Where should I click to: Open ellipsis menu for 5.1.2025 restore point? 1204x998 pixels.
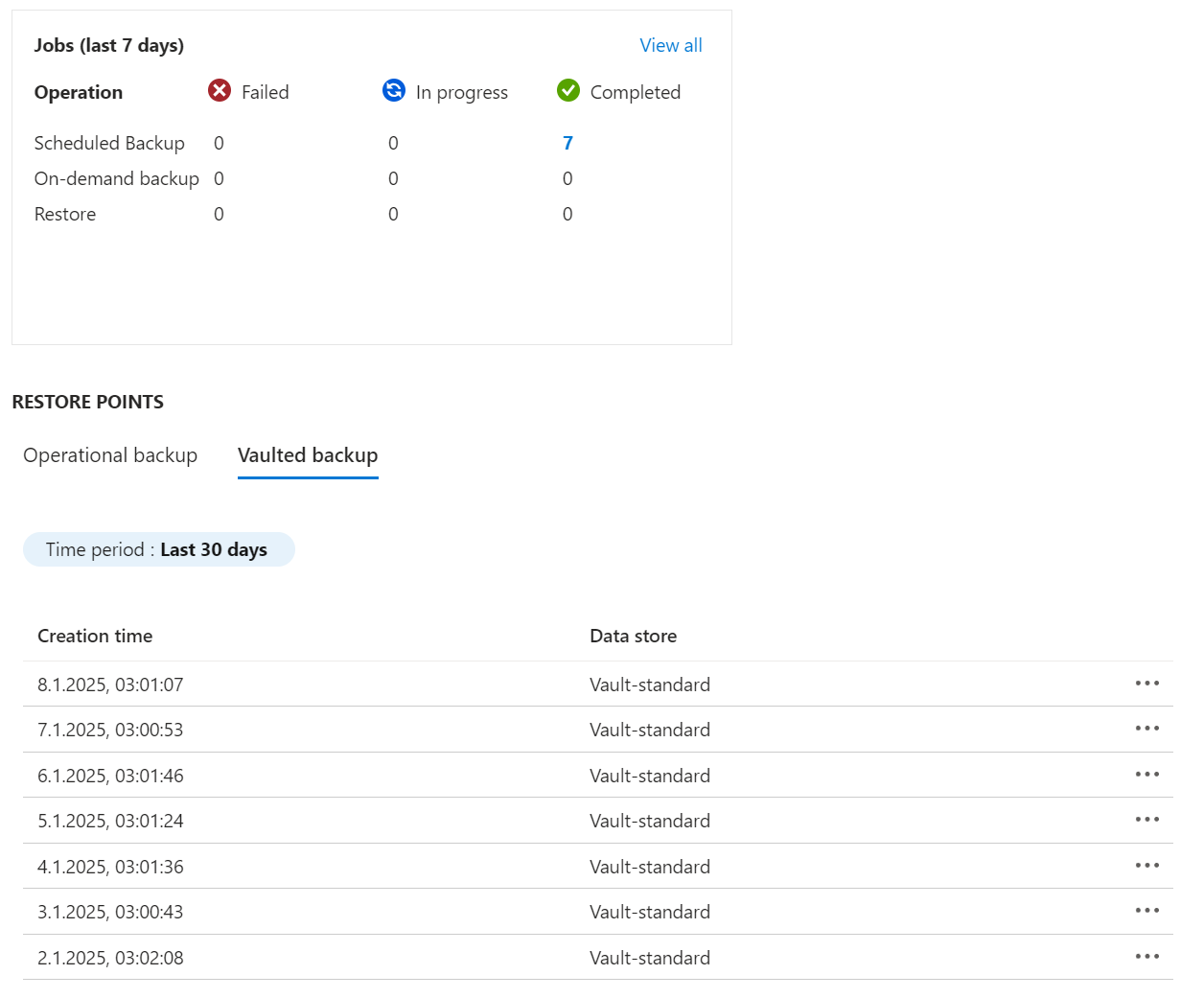(x=1146, y=820)
